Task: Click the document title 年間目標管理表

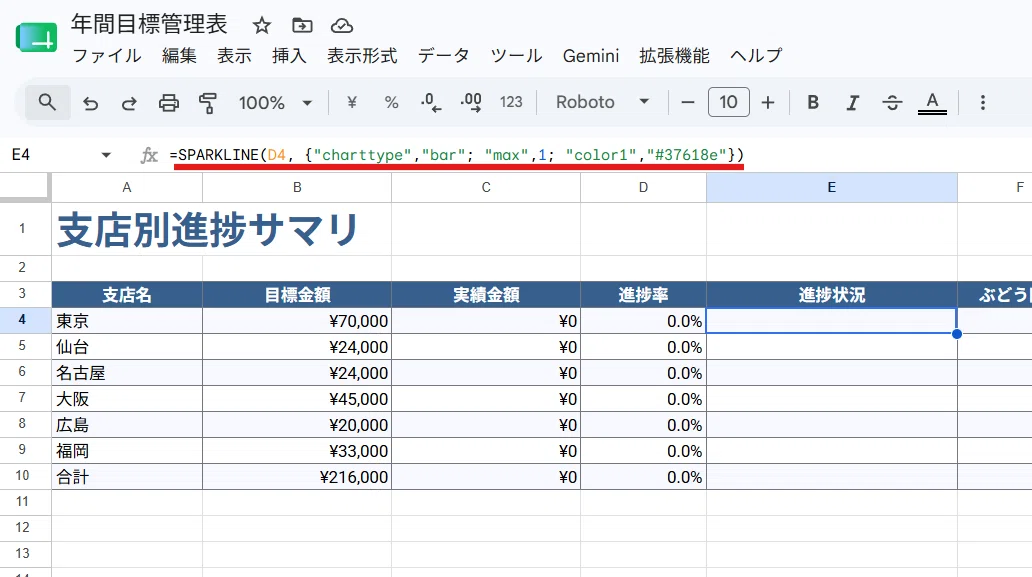Action: [149, 24]
